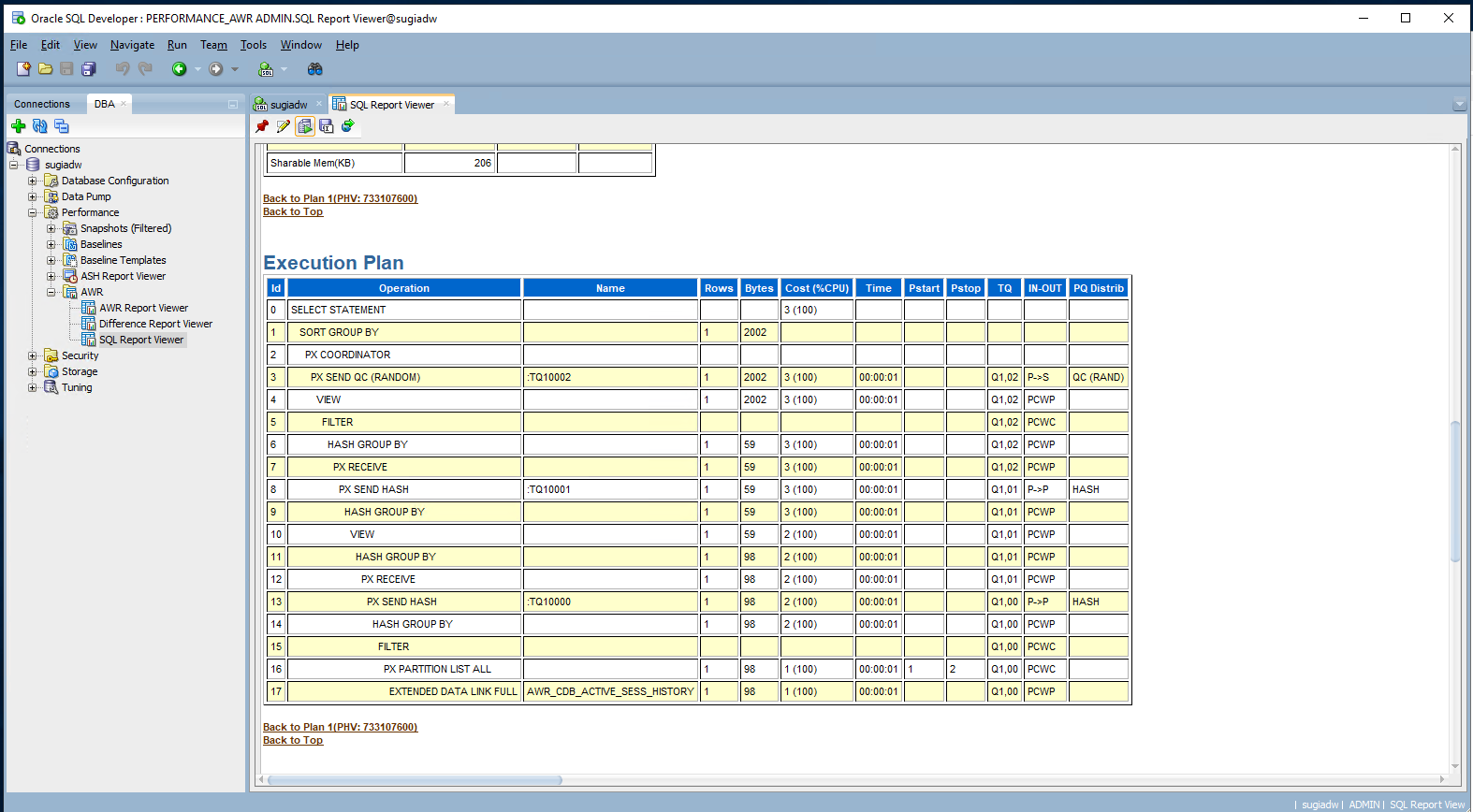Click the Refresh icon in DBA panel

39,125
